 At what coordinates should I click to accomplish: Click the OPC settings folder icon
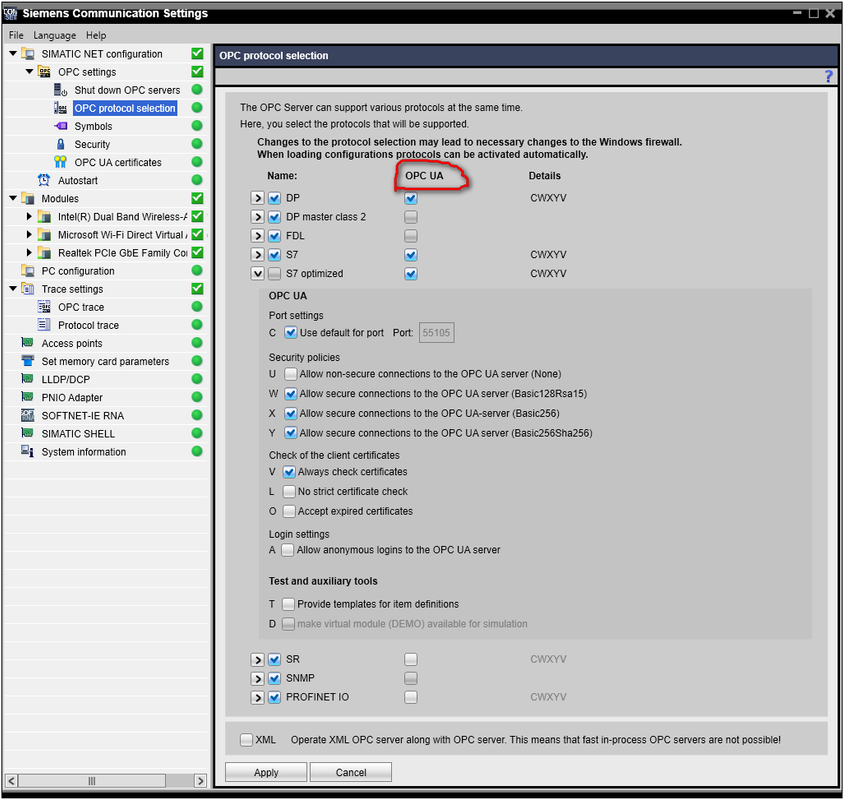pos(44,72)
